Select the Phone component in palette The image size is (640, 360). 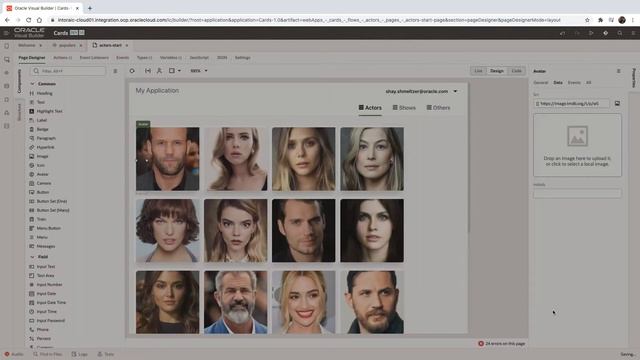40,329
